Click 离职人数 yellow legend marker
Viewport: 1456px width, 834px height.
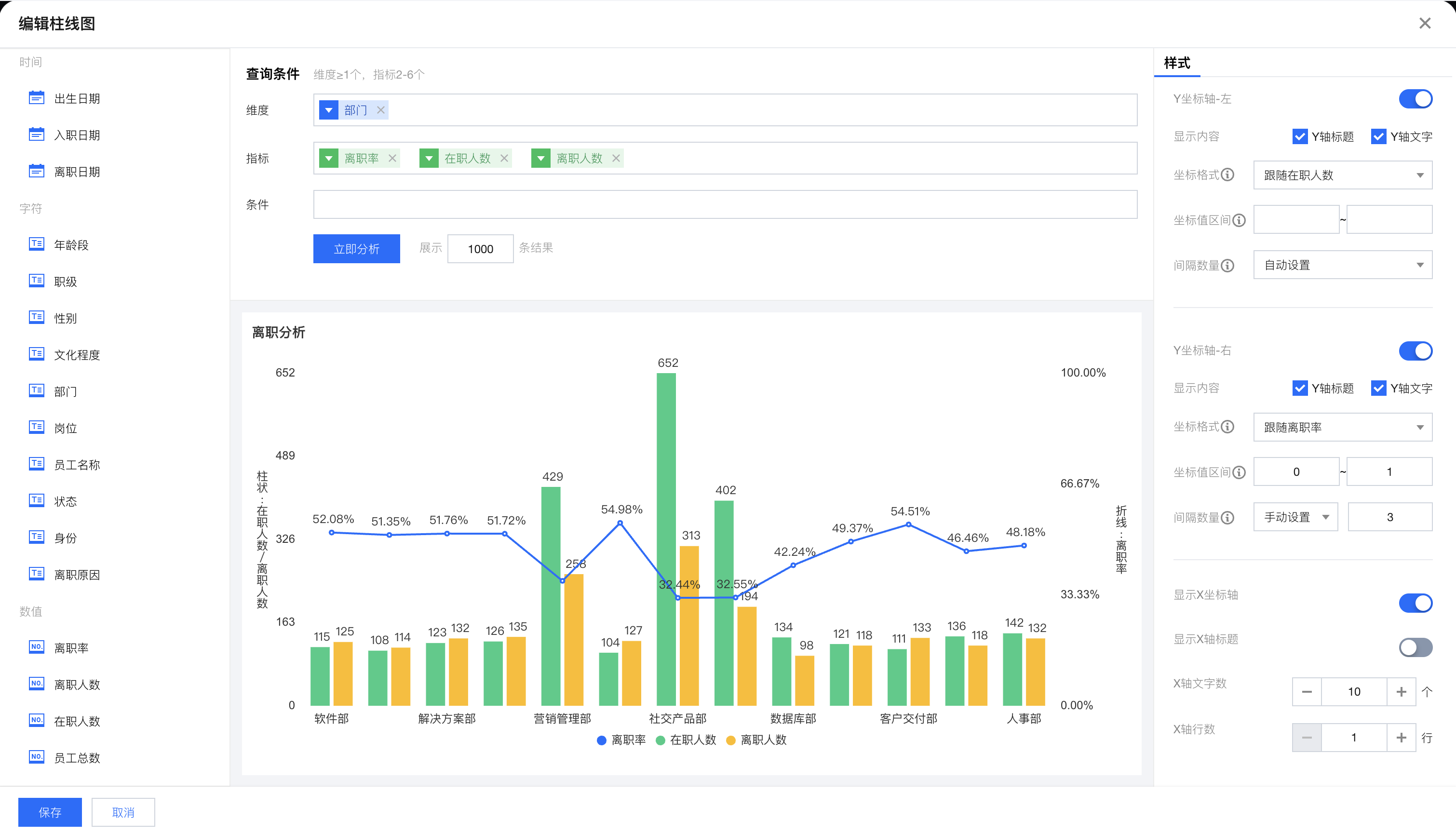pyautogui.click(x=730, y=740)
